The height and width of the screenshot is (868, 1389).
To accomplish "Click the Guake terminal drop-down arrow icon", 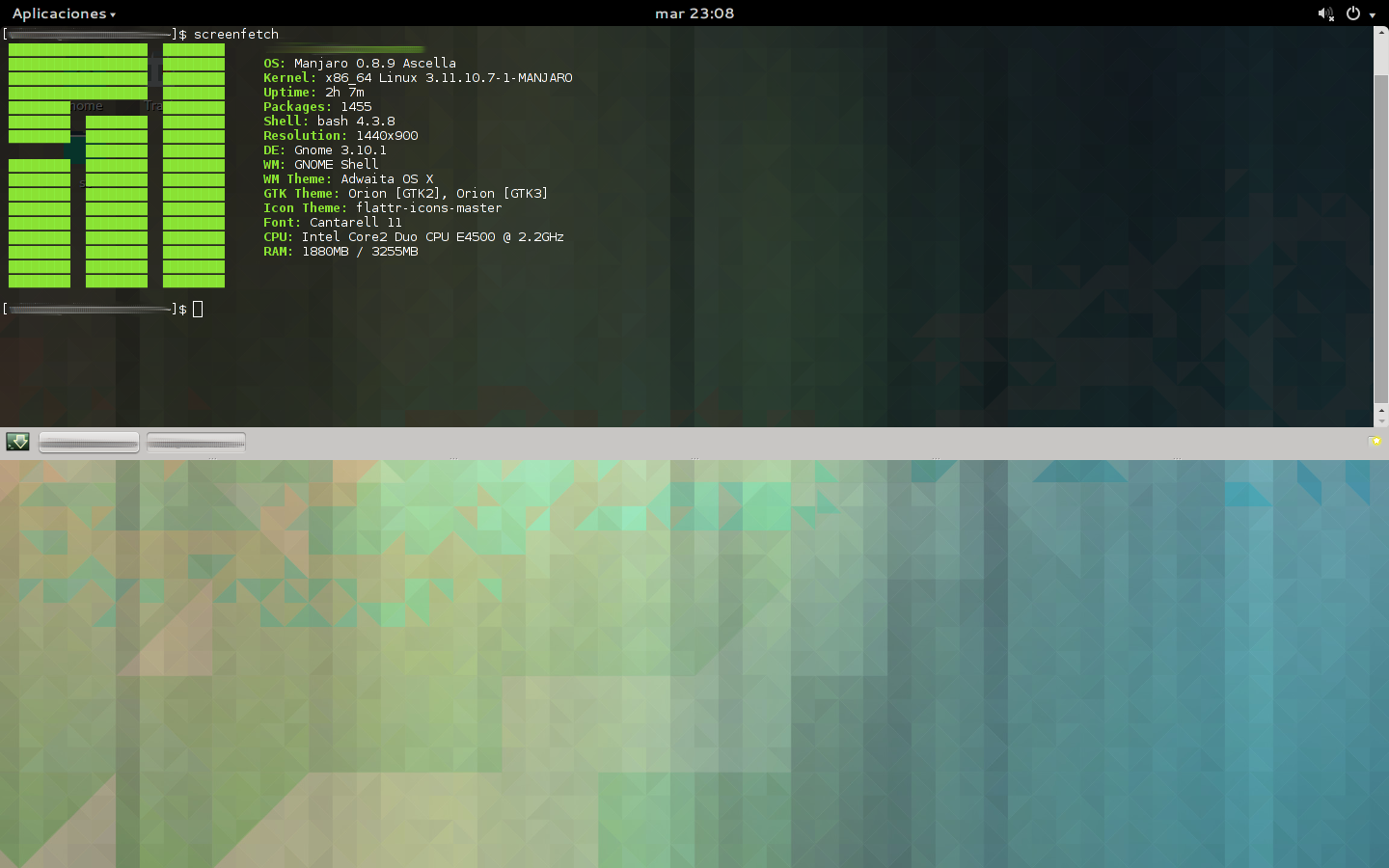I will (x=17, y=442).
